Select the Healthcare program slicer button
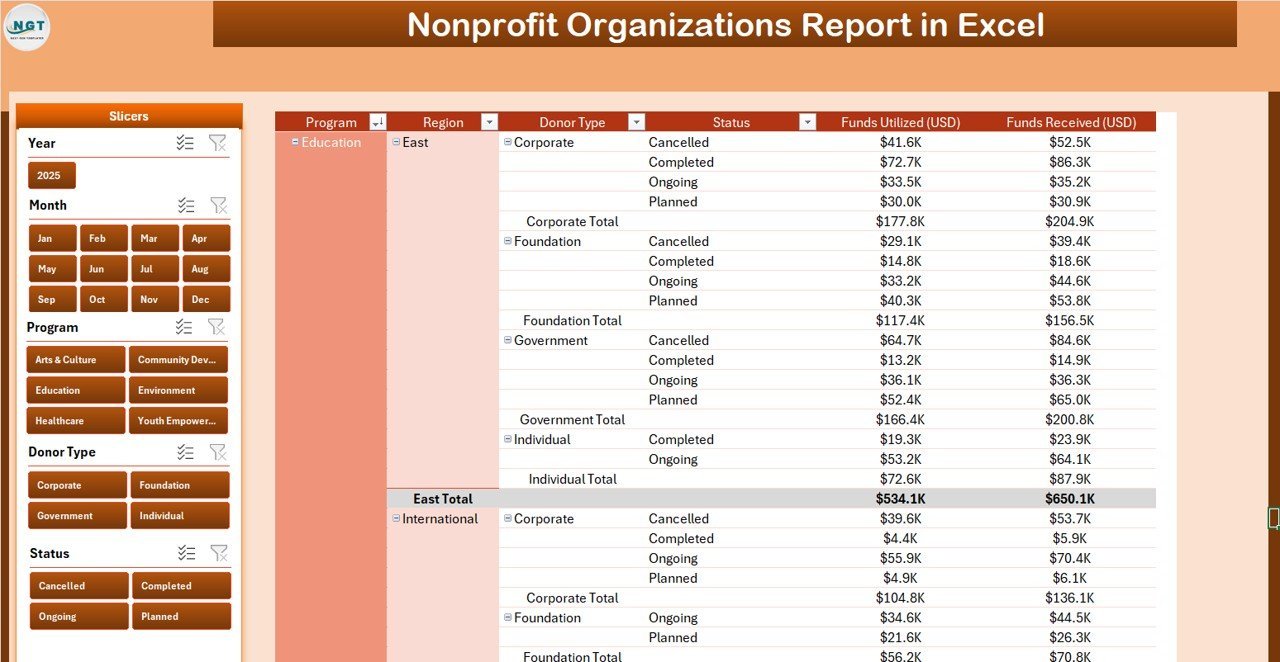 (x=76, y=421)
